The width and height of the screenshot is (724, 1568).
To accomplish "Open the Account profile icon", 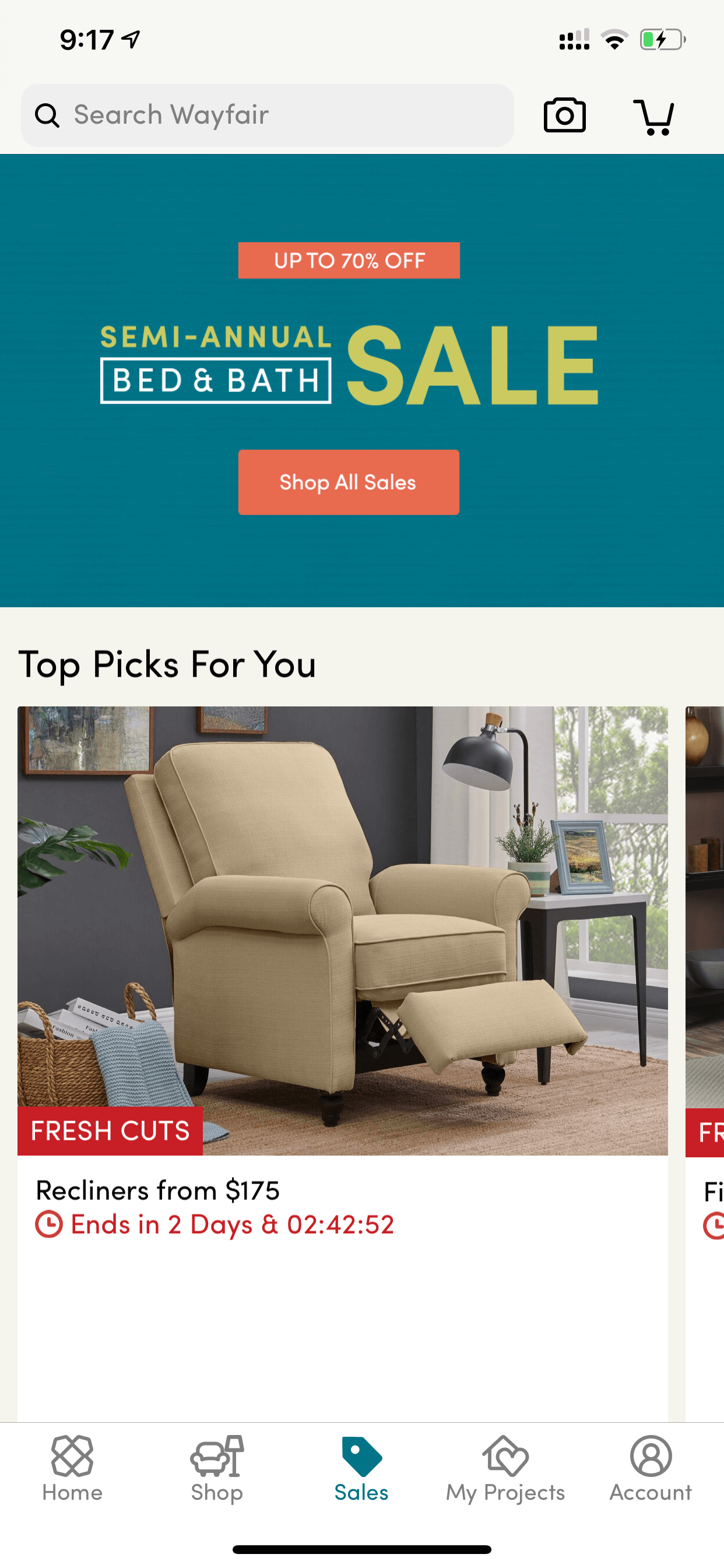I will pos(651,1455).
